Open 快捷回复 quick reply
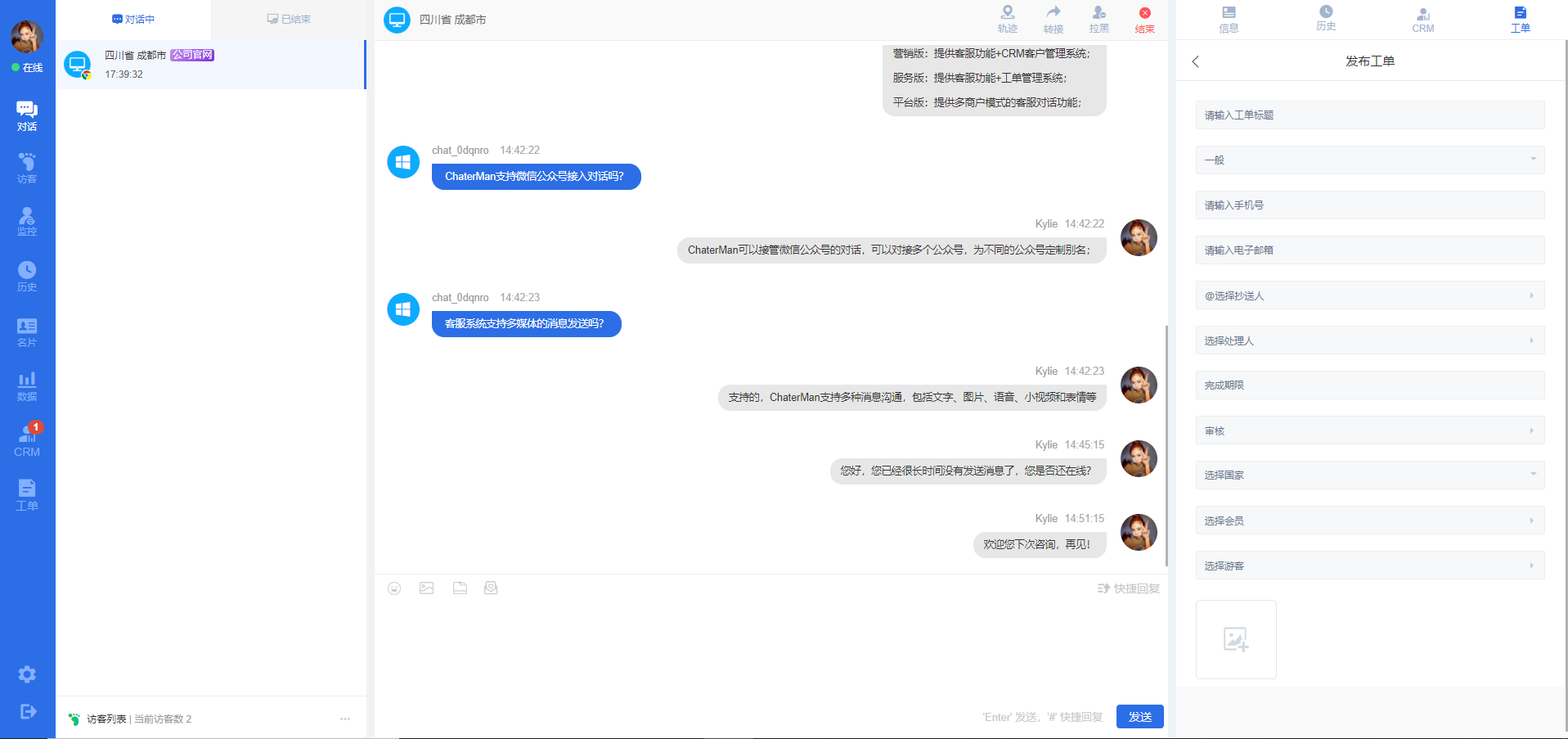Screen dimensions: 1568x739 (x=1129, y=588)
